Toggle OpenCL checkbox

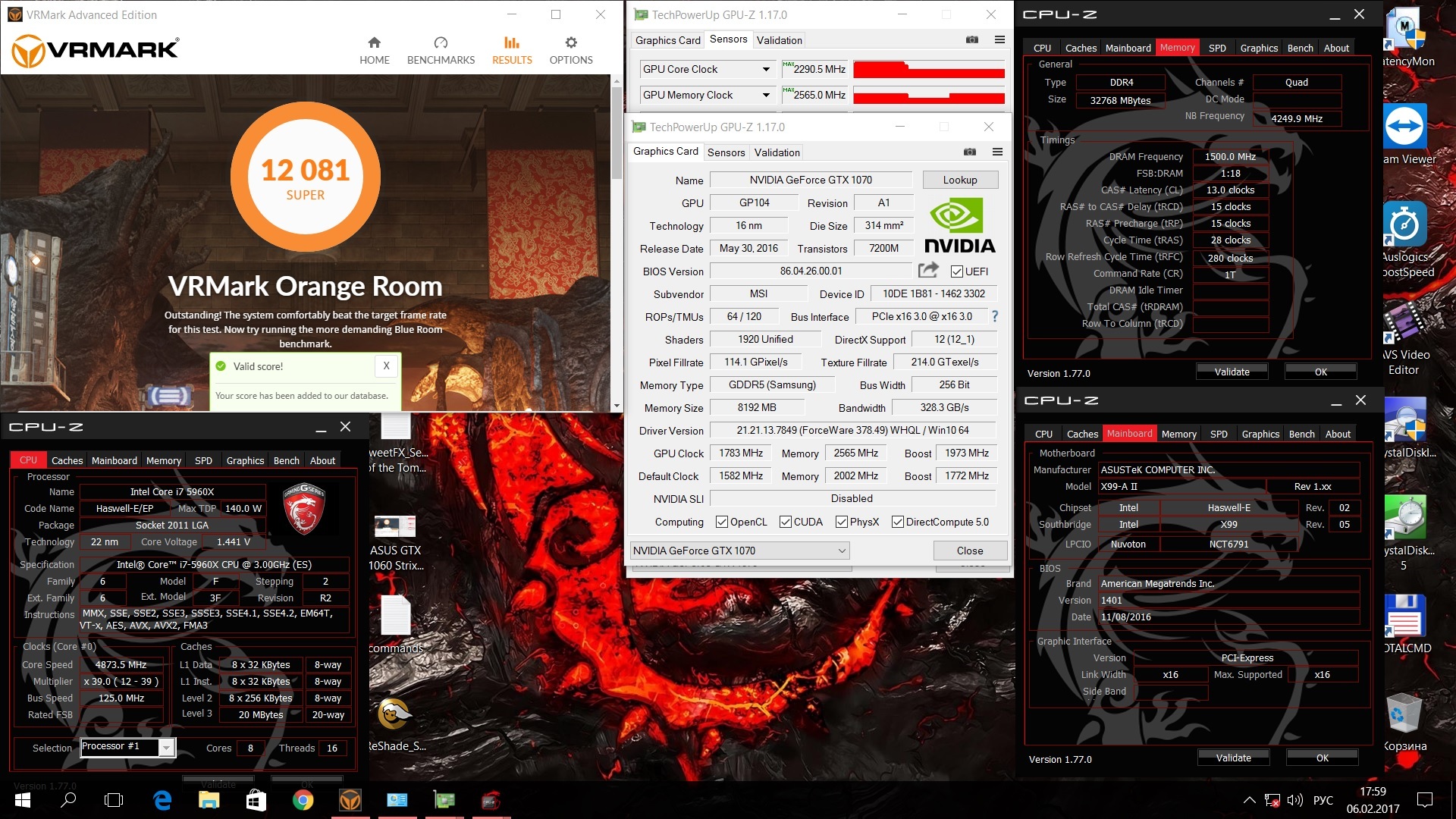[x=722, y=522]
